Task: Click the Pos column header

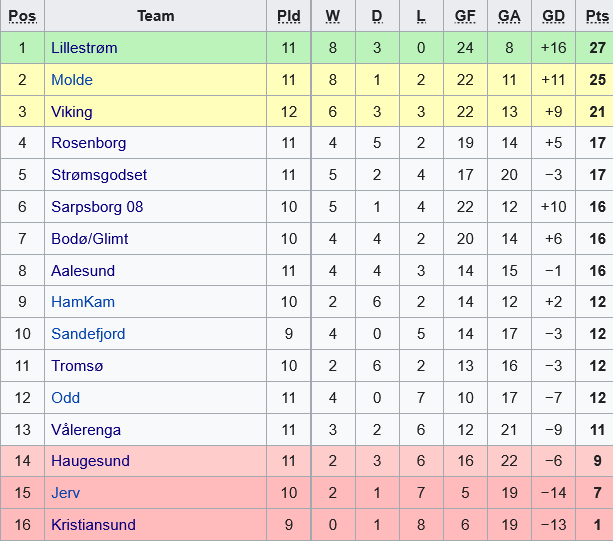Action: pos(22,16)
